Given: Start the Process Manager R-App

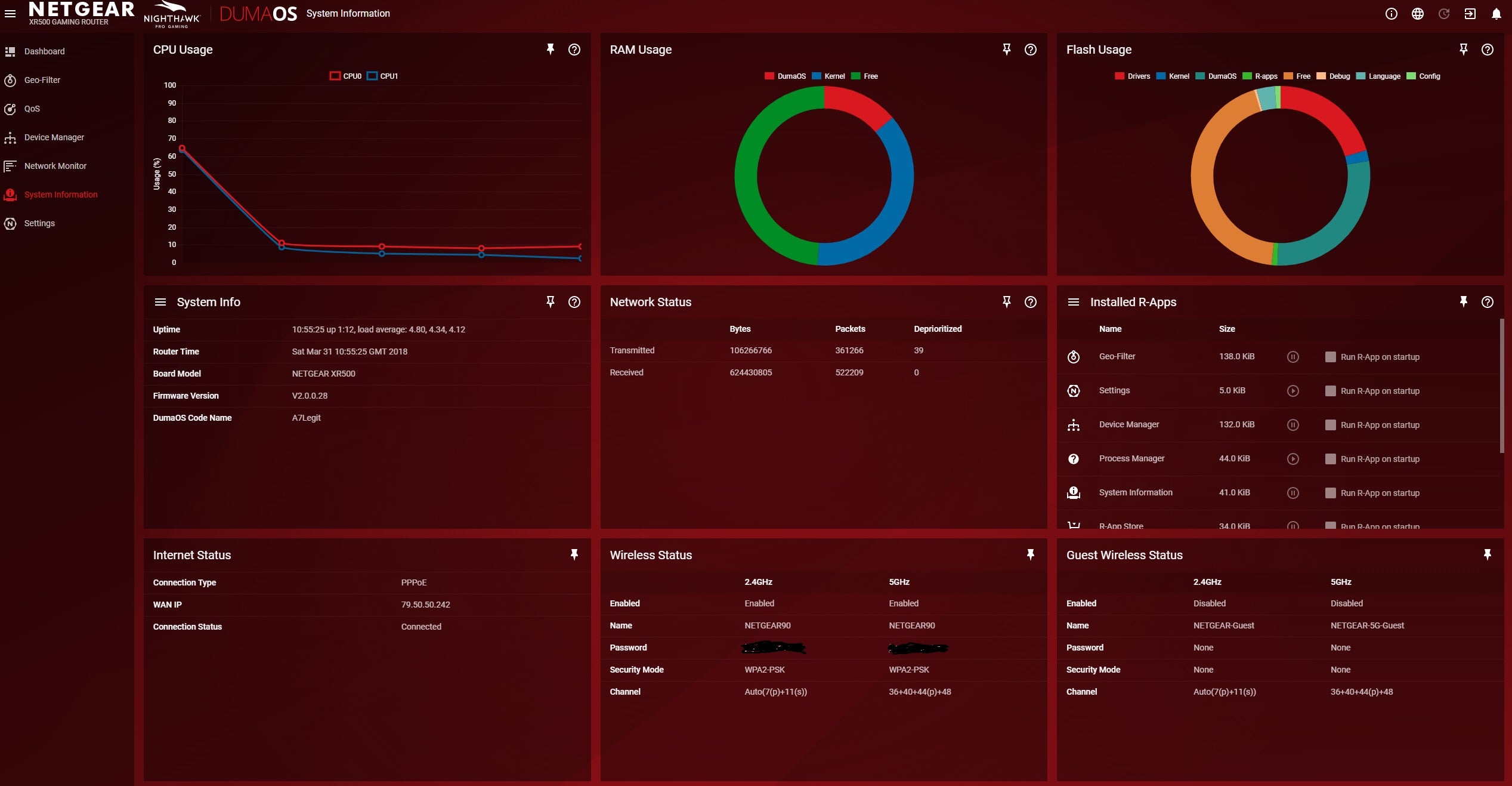Looking at the screenshot, I should [1293, 459].
